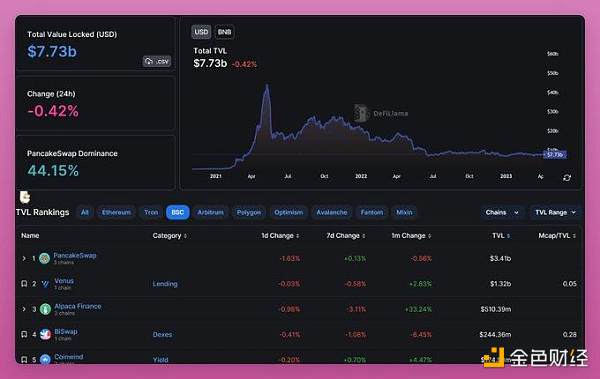Select the Ethereum chain tab
Image resolution: width=600 pixels, height=379 pixels.
[116, 212]
